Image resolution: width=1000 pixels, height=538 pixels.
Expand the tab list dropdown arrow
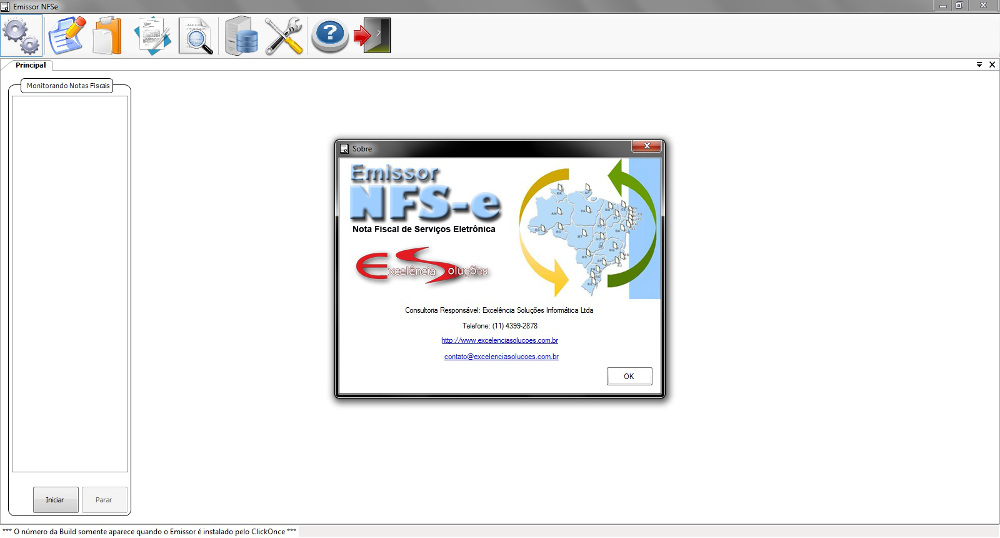(x=979, y=64)
